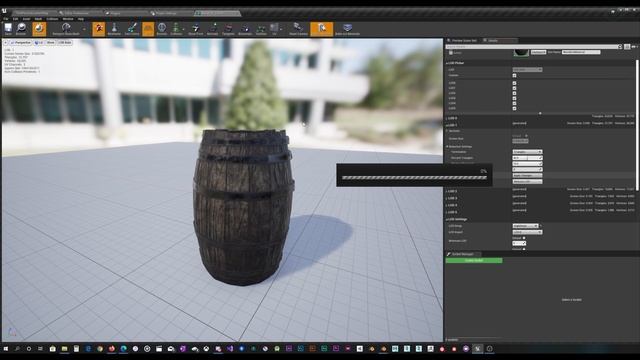
Task: Click the LOD Auto viewport button
Action: pyautogui.click(x=65, y=42)
